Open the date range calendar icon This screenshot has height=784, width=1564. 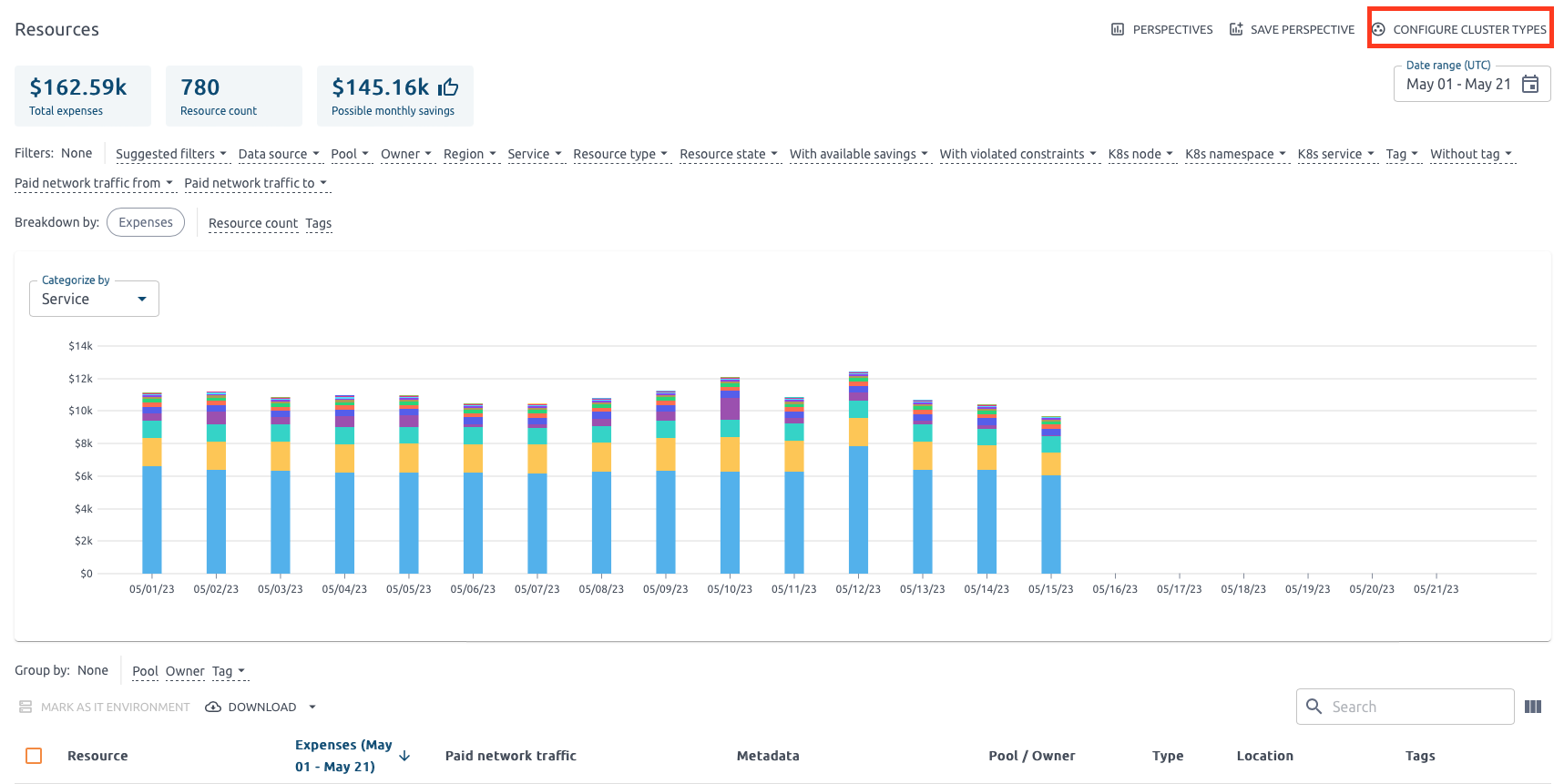(x=1530, y=84)
